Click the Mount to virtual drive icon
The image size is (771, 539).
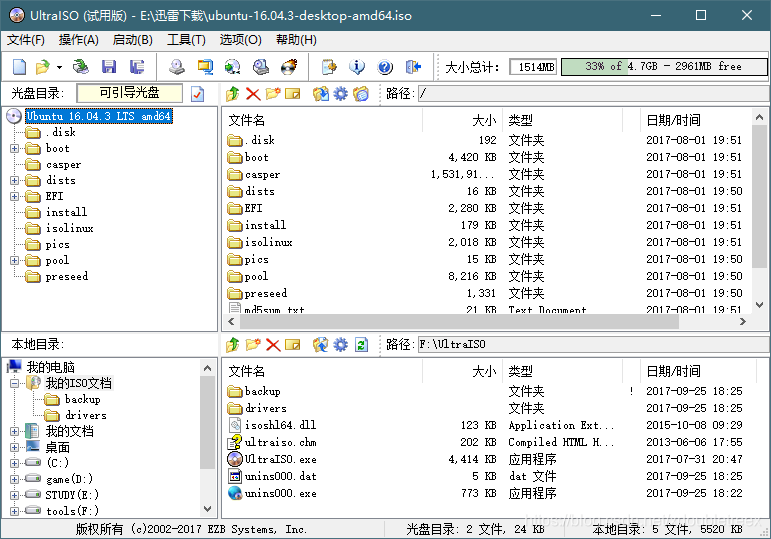(261, 66)
